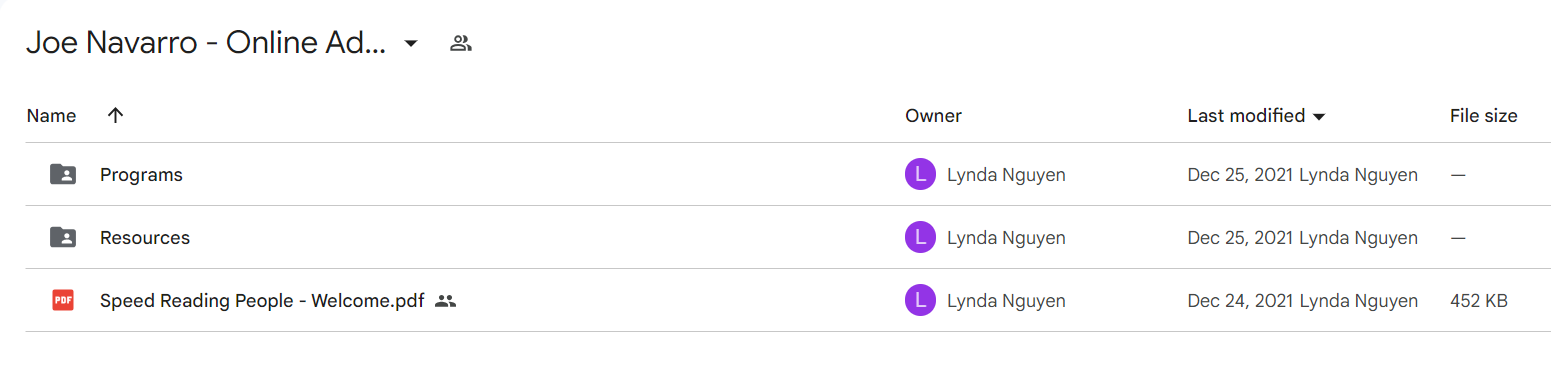Click the Programs shared folder icon
This screenshot has width=1551, height=365.
(x=63, y=175)
